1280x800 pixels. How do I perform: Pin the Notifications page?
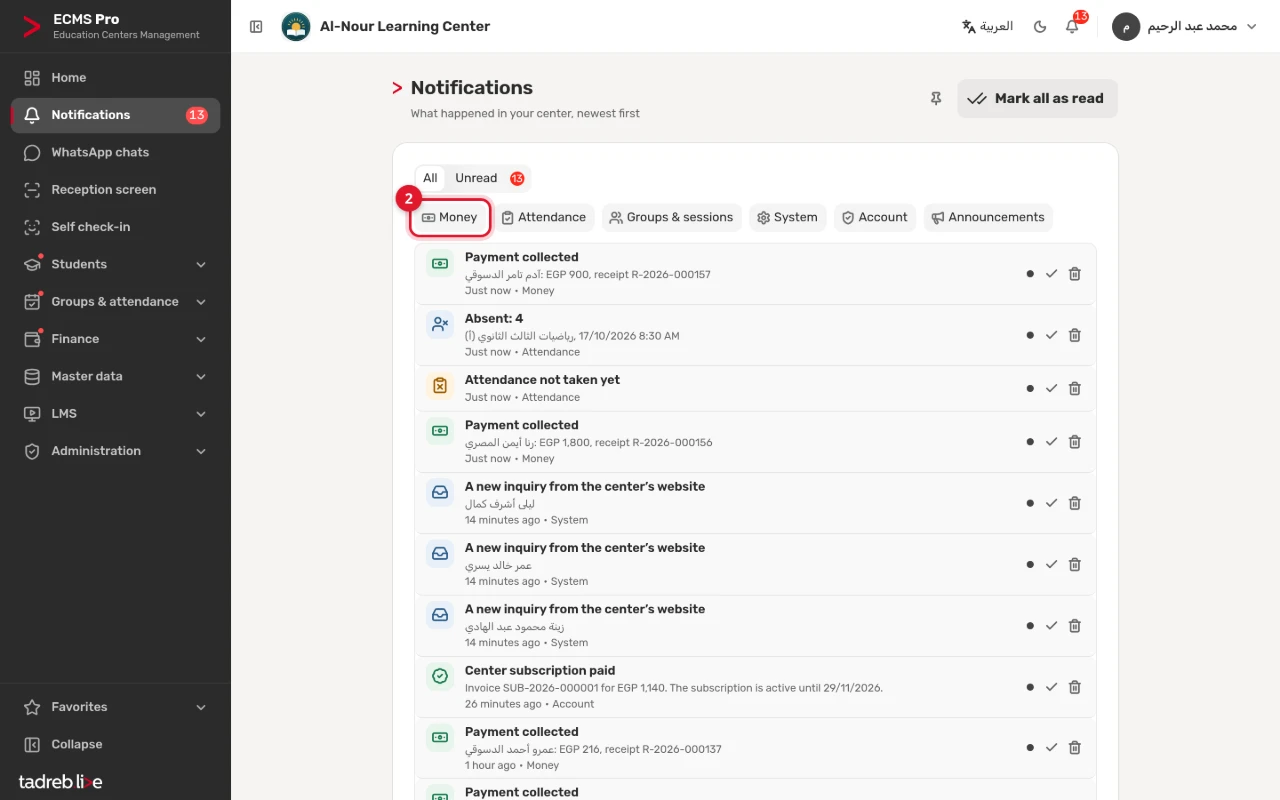(x=936, y=99)
